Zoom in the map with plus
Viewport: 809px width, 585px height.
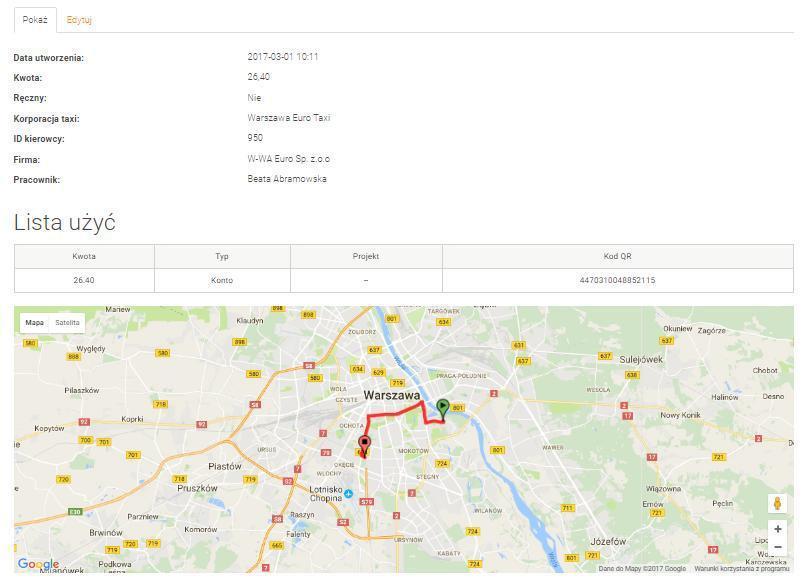[778, 529]
